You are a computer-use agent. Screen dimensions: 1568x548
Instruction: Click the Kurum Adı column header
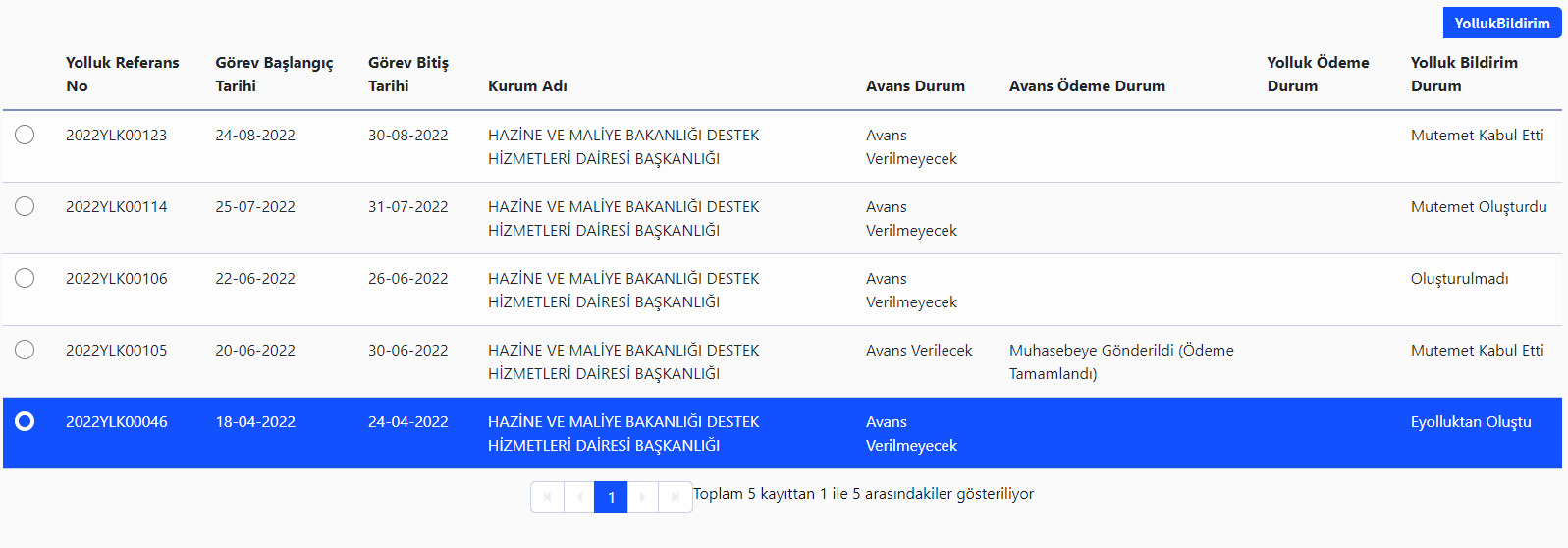(x=527, y=85)
